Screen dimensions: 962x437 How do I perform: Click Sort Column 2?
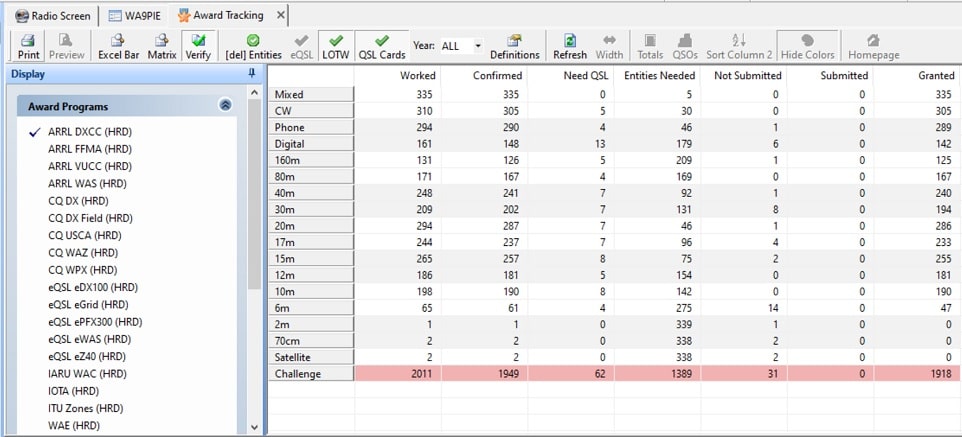point(739,47)
